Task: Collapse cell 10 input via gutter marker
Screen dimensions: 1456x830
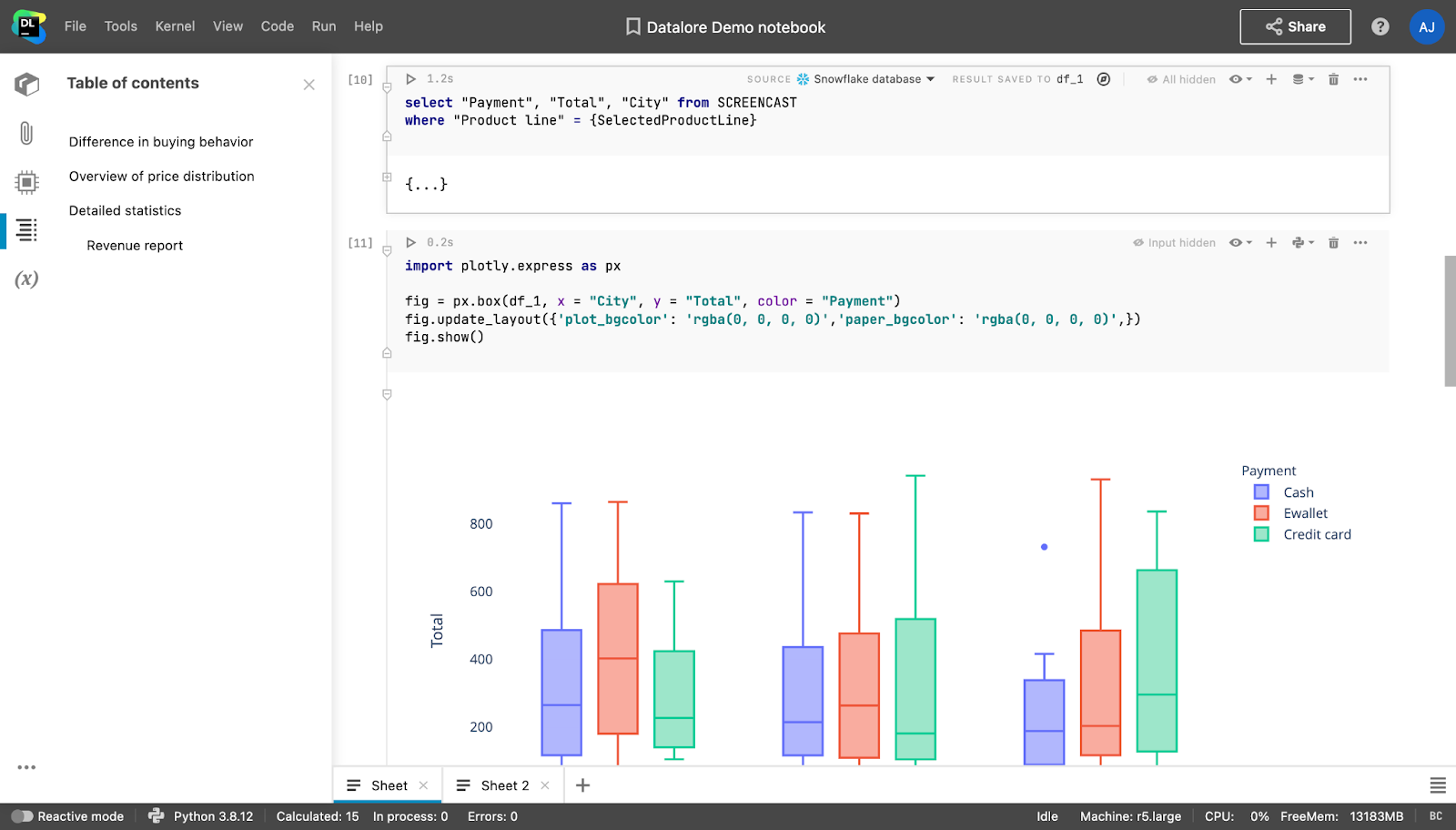Action: point(387,88)
